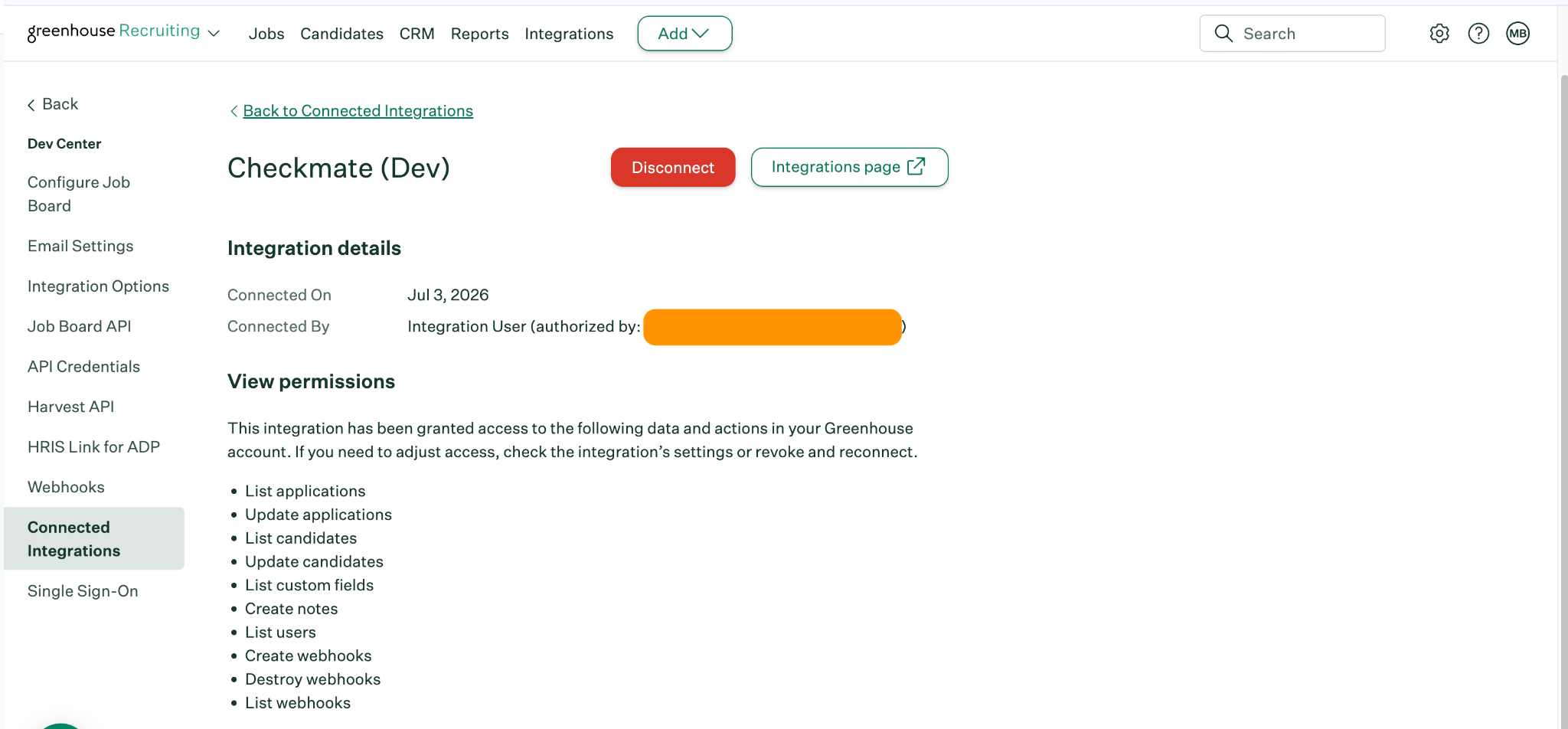The width and height of the screenshot is (1568, 729).
Task: Click the Back chevron in the sidebar
Action: [x=31, y=105]
